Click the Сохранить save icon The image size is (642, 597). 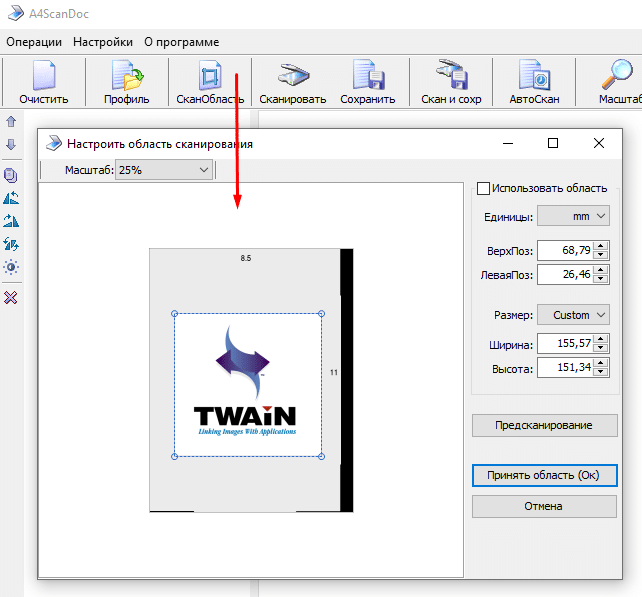click(x=367, y=78)
